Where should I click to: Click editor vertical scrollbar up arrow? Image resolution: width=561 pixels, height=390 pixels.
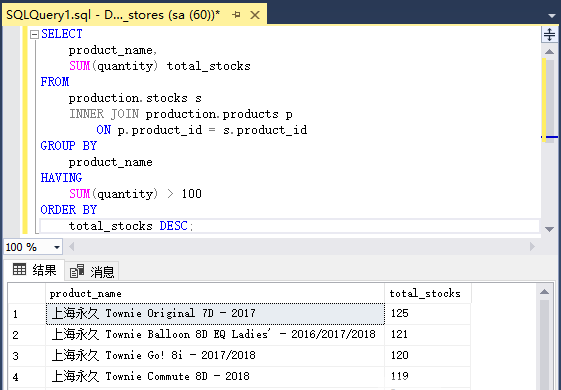(549, 52)
